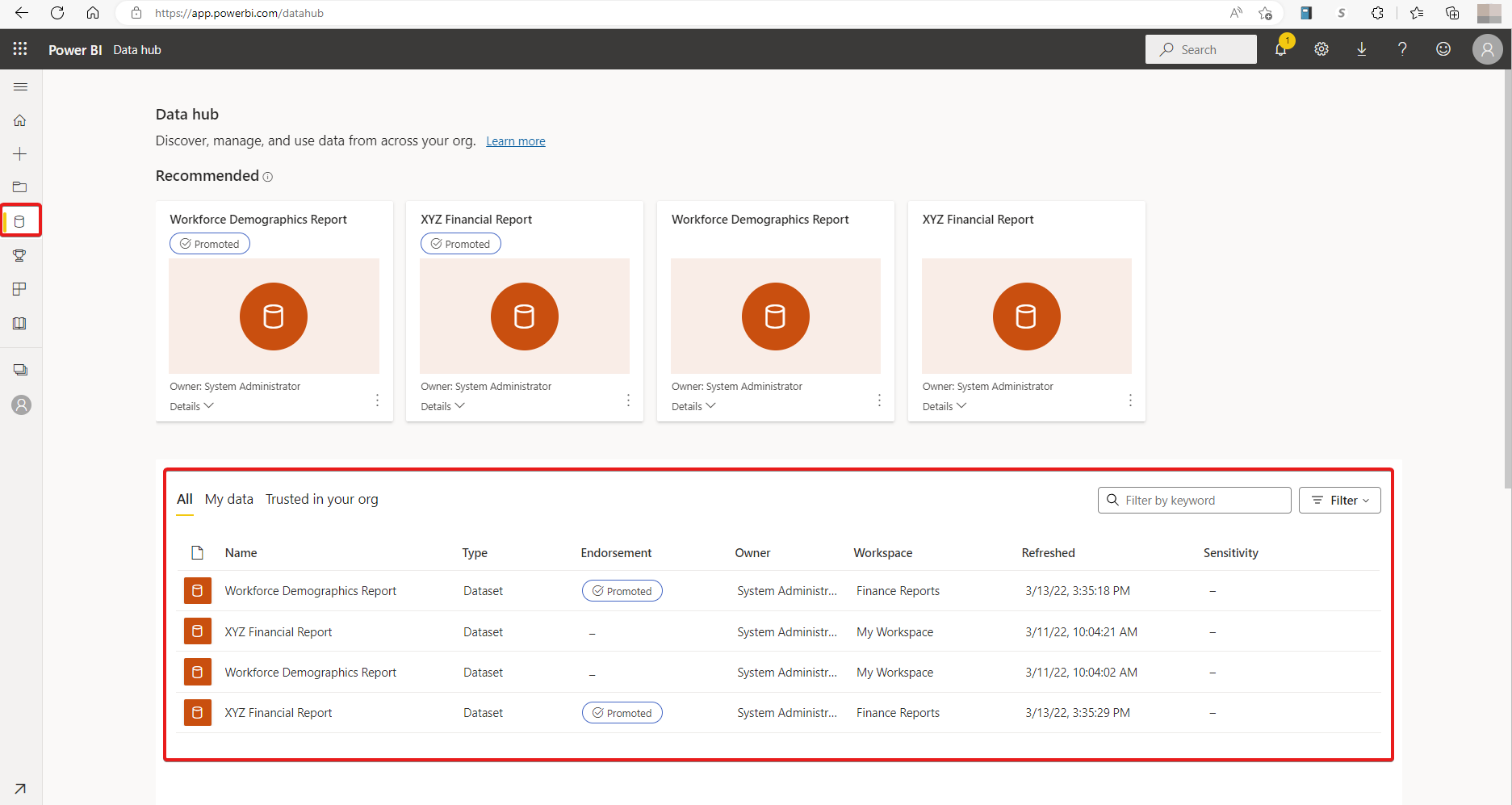The width and height of the screenshot is (1512, 805).
Task: Expand Details on promoted Workforce Demographics card
Action: pos(191,406)
